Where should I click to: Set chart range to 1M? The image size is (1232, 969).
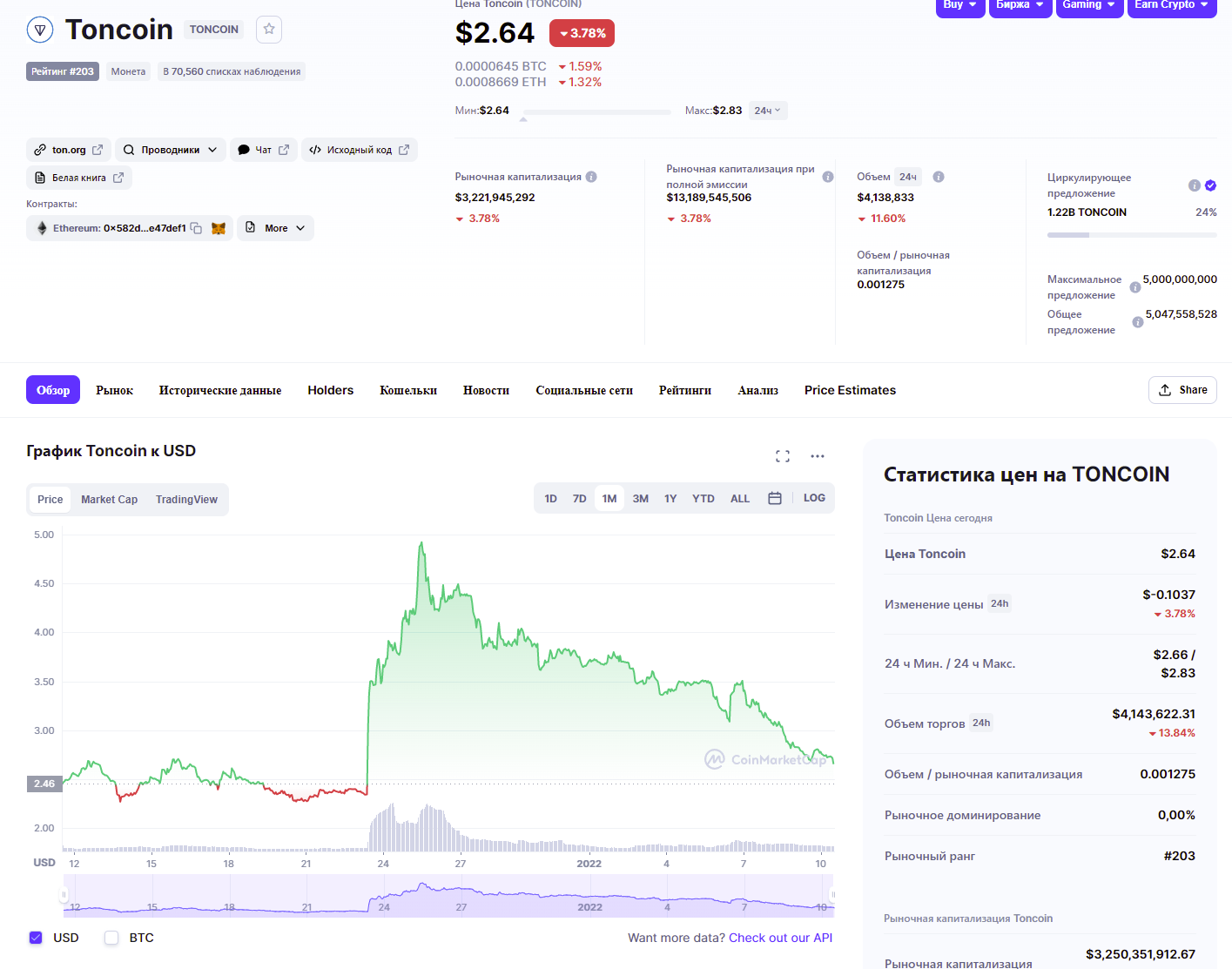(x=609, y=499)
